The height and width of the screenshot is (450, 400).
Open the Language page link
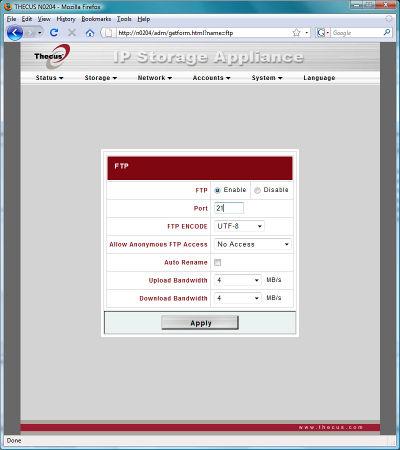pyautogui.click(x=319, y=78)
